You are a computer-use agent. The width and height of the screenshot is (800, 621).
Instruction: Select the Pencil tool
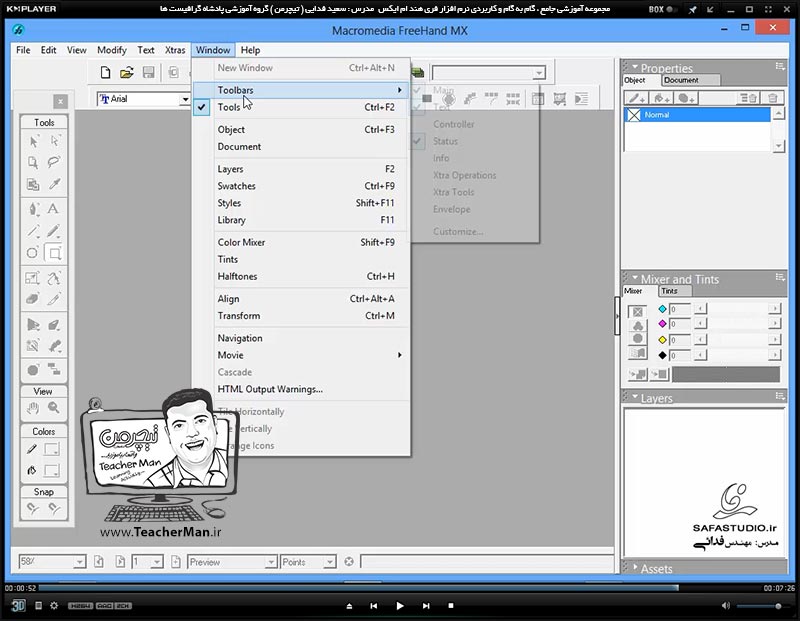tap(54, 231)
